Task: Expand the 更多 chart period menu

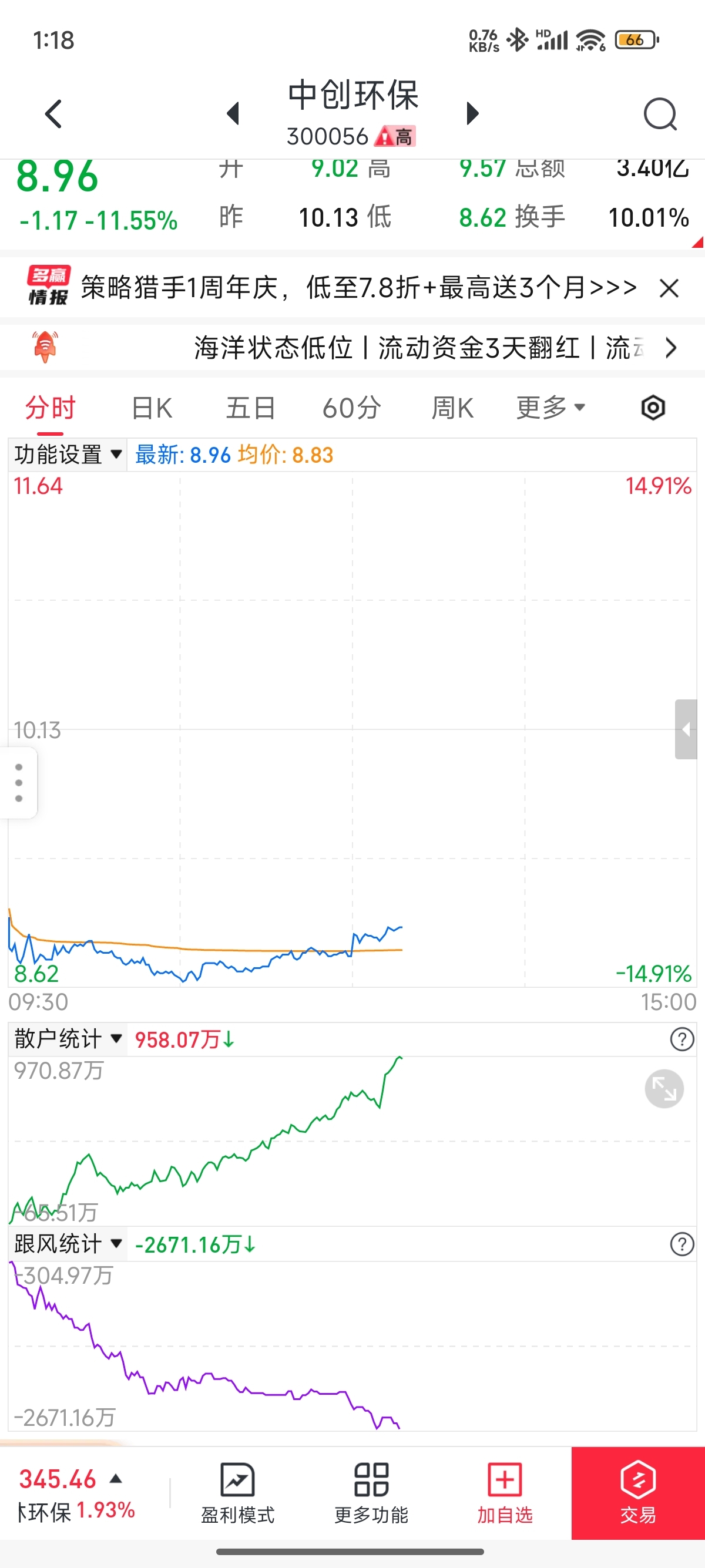Action: pos(550,408)
